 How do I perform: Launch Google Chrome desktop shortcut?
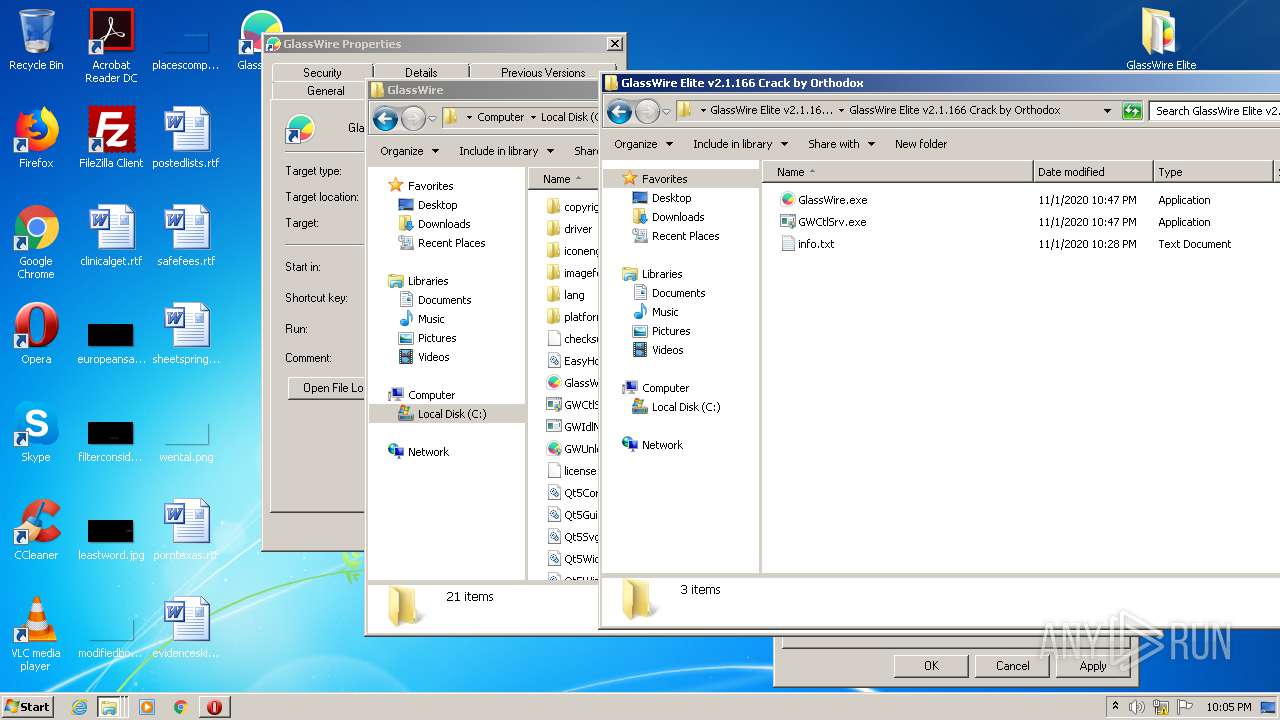(x=36, y=242)
